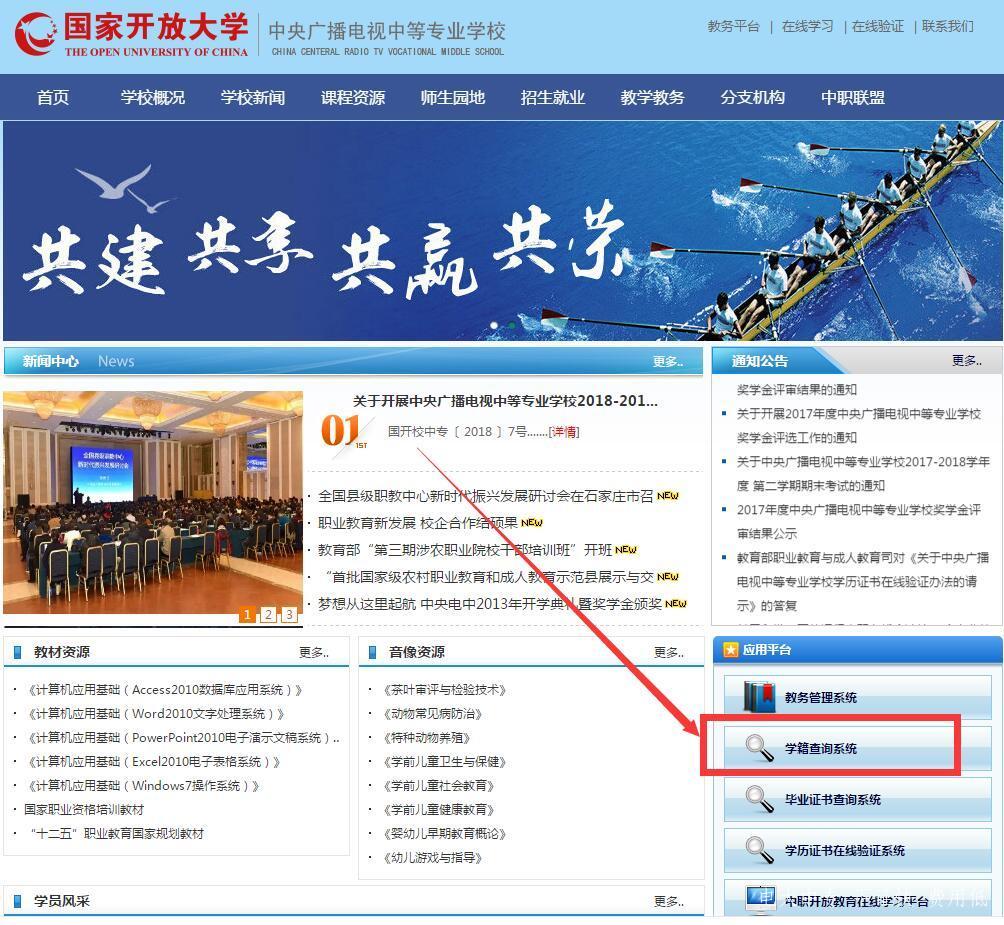1004x925 pixels.
Task: Select the 课程资源 navigation menu item
Action: pos(352,97)
